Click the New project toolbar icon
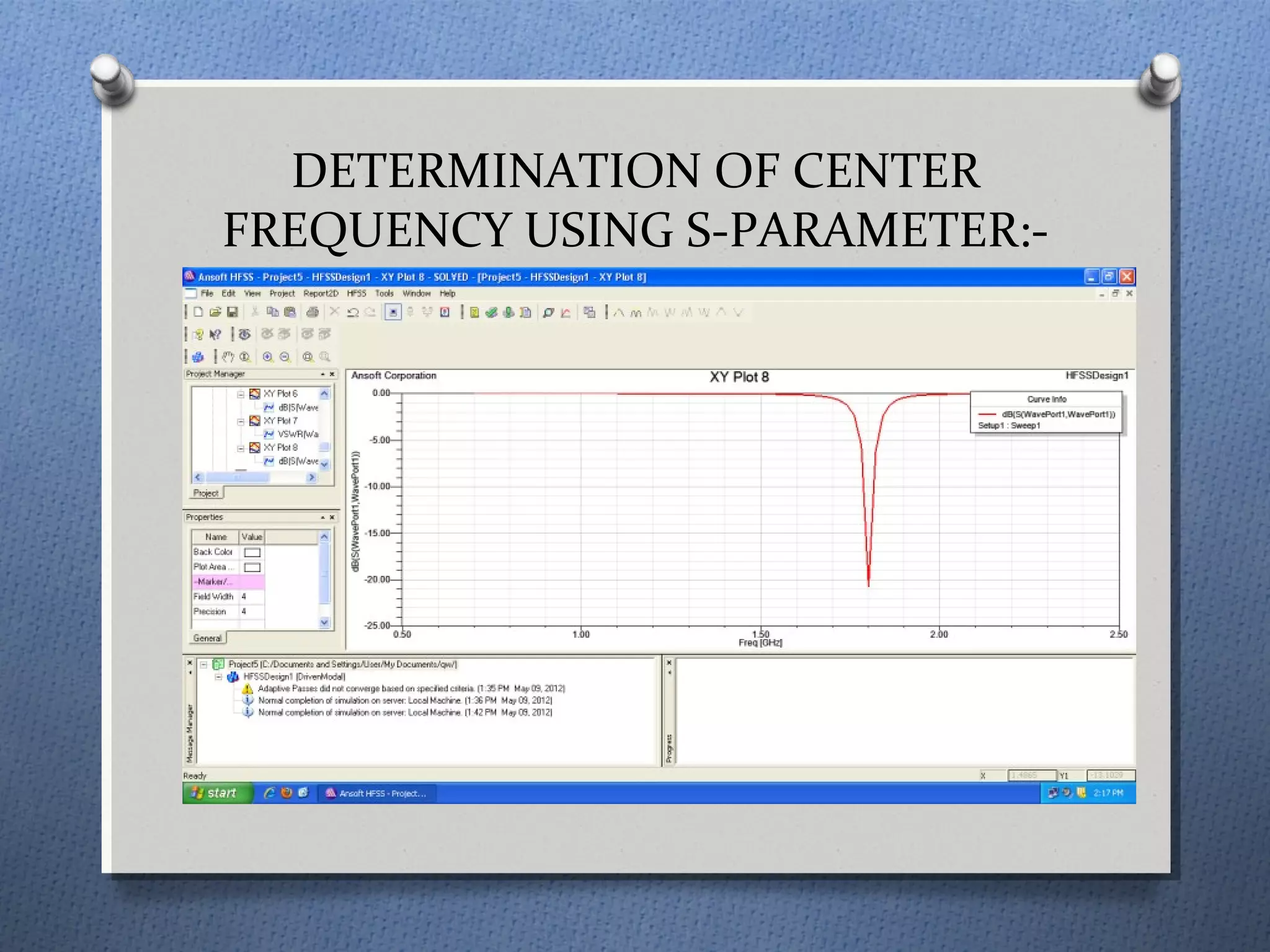This screenshot has height=952, width=1270. (x=198, y=312)
